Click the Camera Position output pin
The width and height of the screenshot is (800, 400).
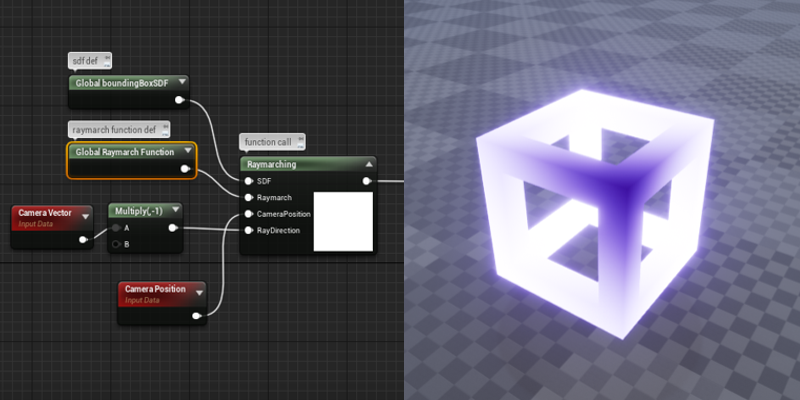point(197,316)
